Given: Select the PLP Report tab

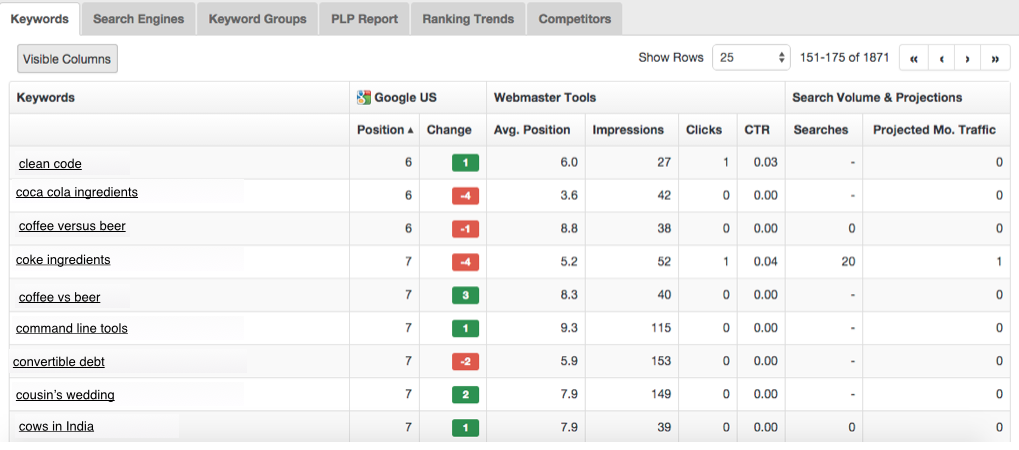Looking at the screenshot, I should point(364,19).
